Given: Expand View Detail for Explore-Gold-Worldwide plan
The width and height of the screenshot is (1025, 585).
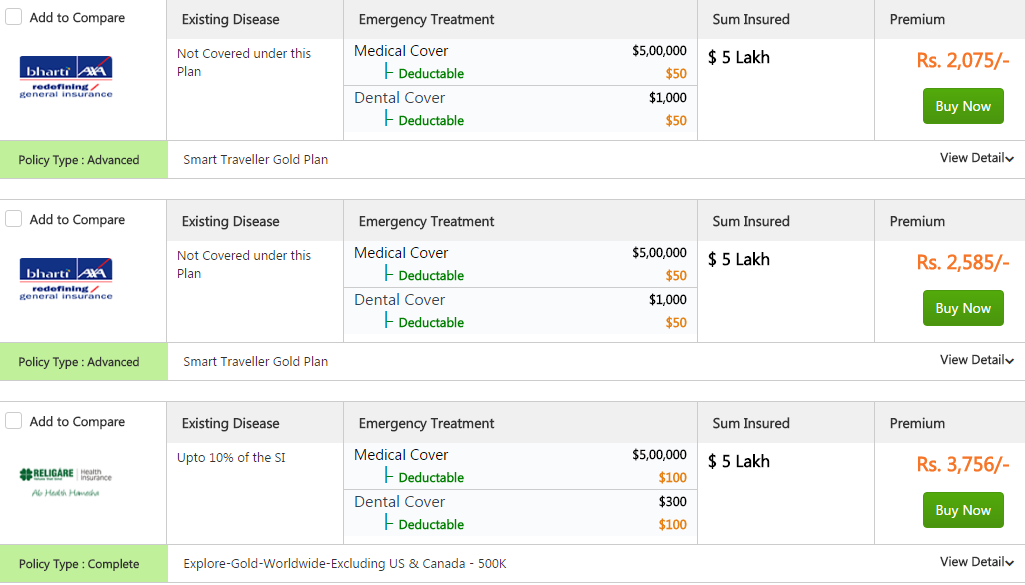Looking at the screenshot, I should pyautogui.click(x=977, y=562).
